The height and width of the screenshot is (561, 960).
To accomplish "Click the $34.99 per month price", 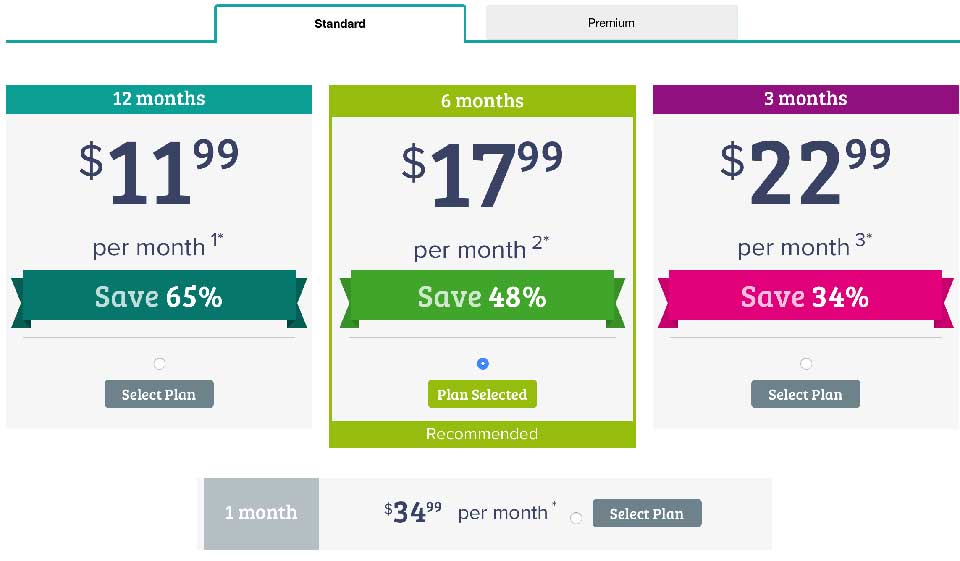I will (413, 512).
